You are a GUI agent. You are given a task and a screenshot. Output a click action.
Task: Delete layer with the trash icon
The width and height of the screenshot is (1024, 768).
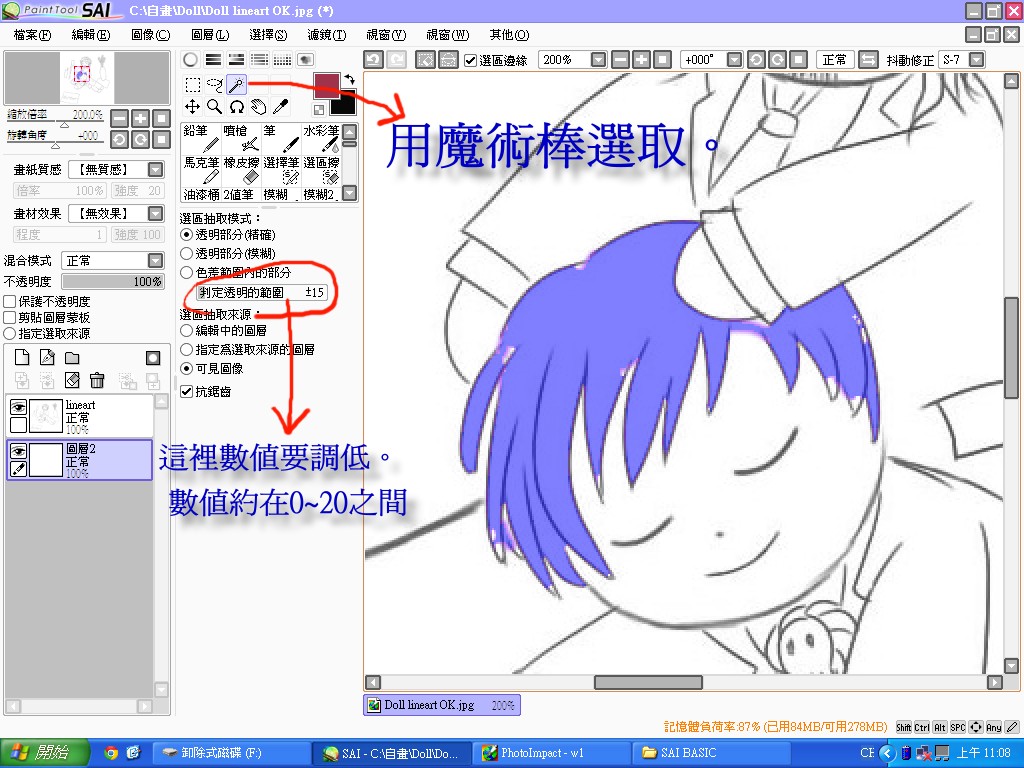97,380
